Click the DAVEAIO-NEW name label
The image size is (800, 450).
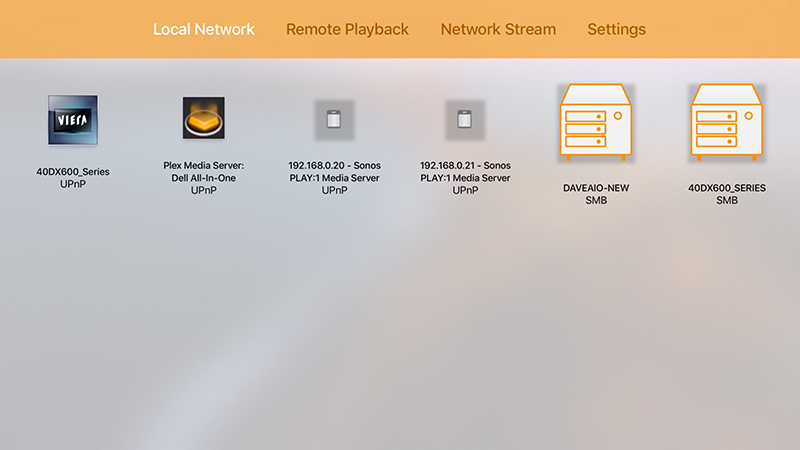coord(596,188)
